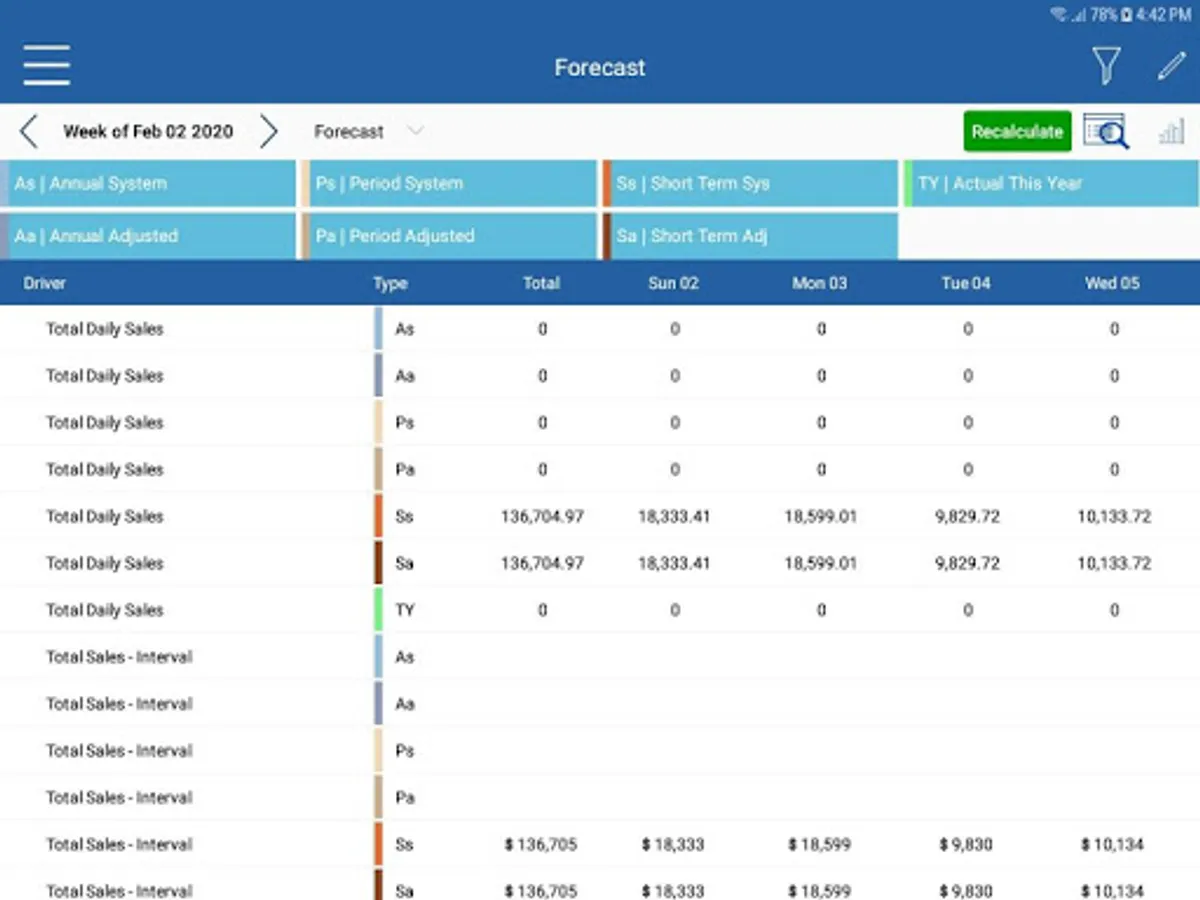Select Total Sales - Interval Aa row
The height and width of the screenshot is (900, 1200).
tap(600, 704)
